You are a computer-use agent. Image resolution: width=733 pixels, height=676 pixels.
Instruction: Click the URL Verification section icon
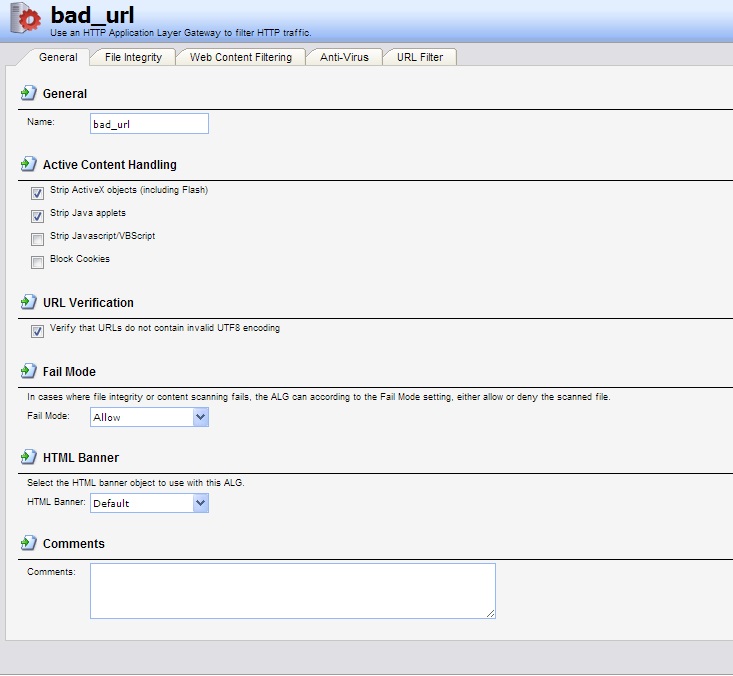(x=29, y=302)
